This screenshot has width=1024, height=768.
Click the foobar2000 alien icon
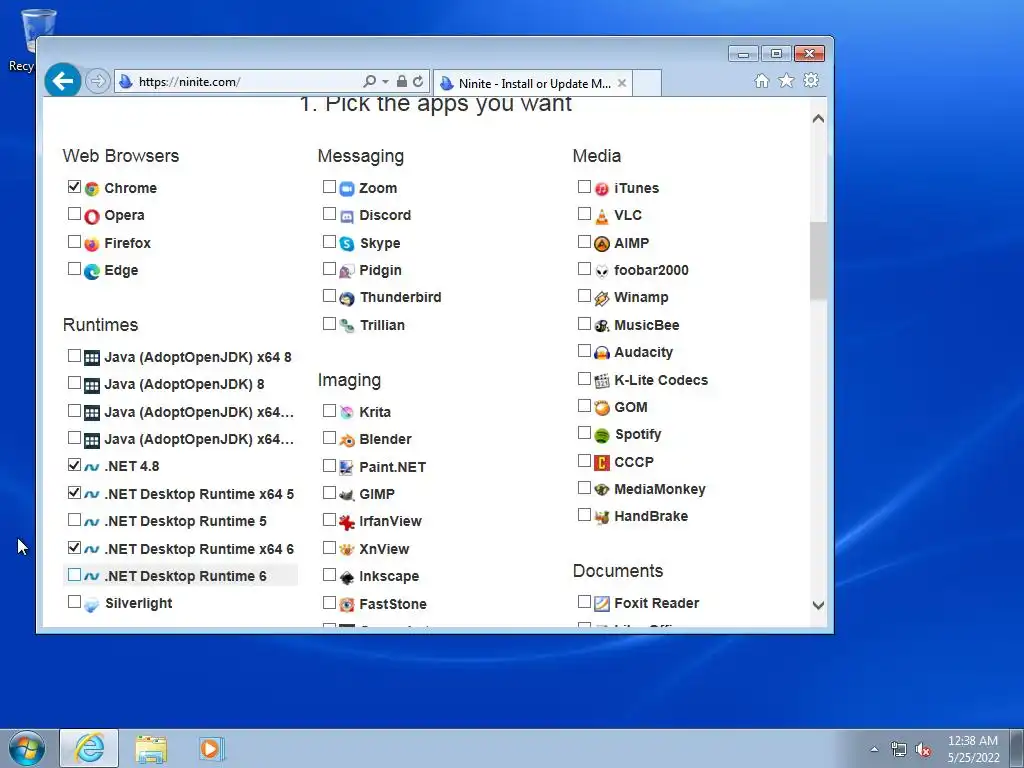[x=601, y=271]
